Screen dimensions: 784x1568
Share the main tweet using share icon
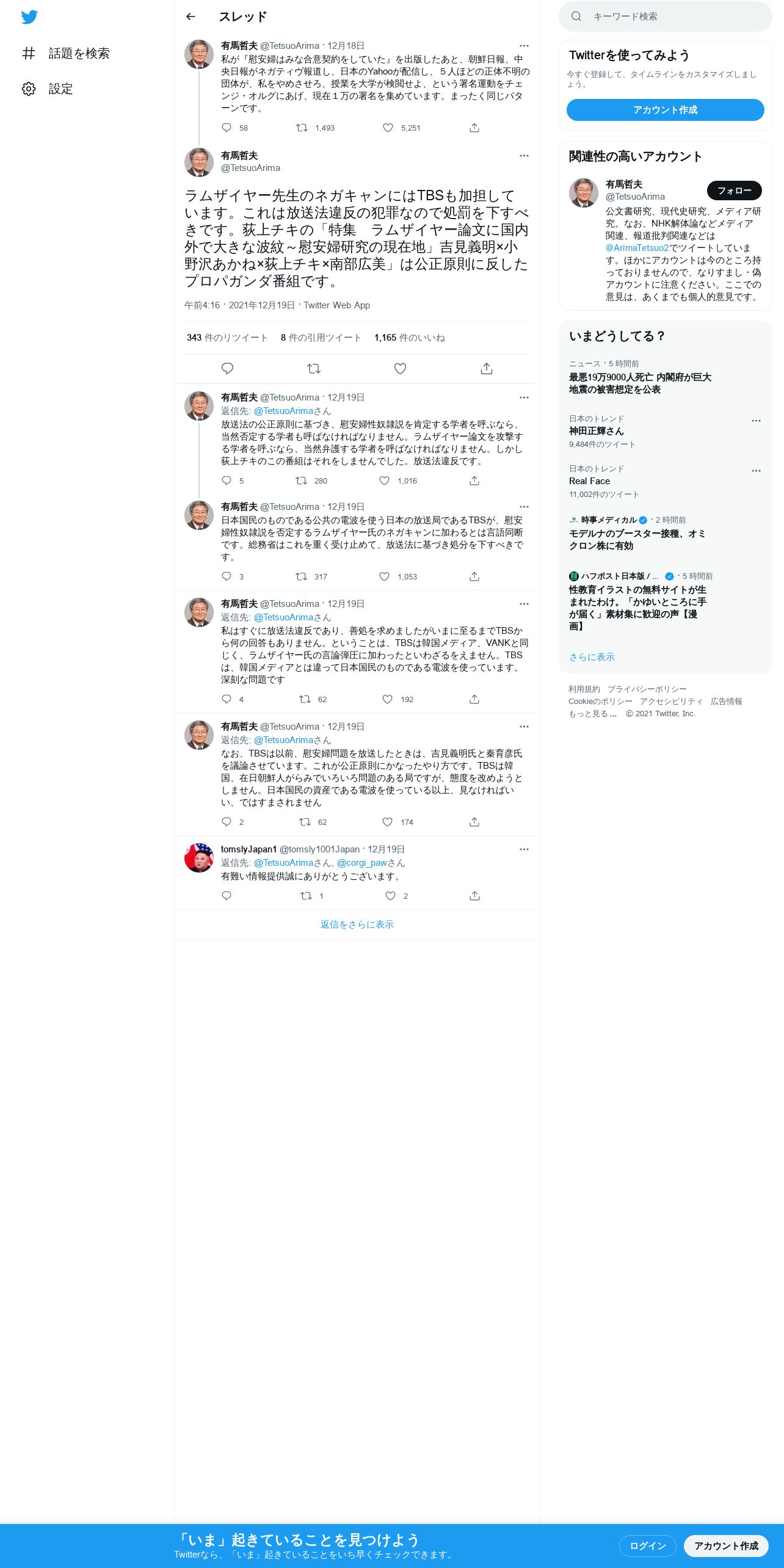point(487,369)
